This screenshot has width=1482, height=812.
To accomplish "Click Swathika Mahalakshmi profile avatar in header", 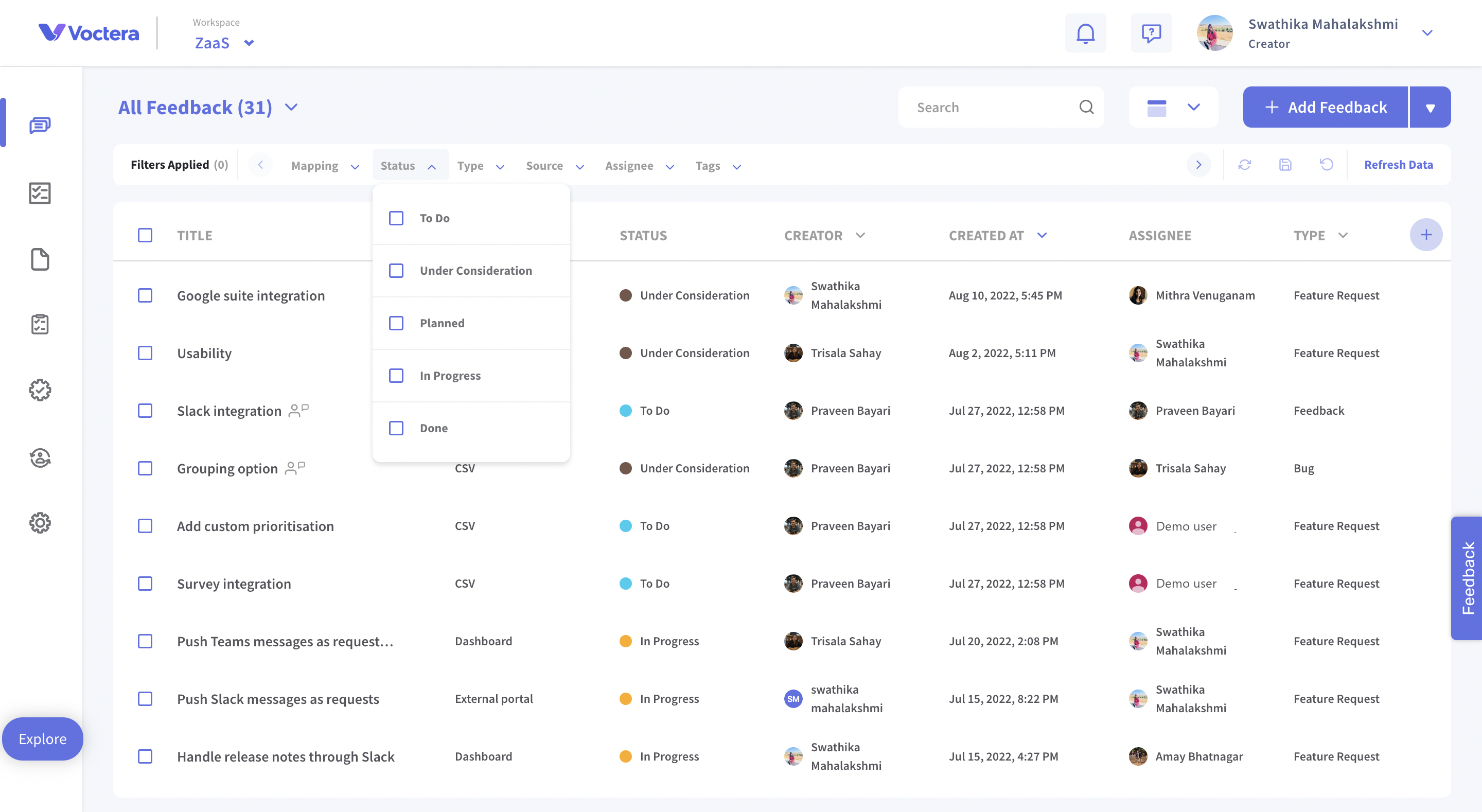I will pyautogui.click(x=1214, y=33).
